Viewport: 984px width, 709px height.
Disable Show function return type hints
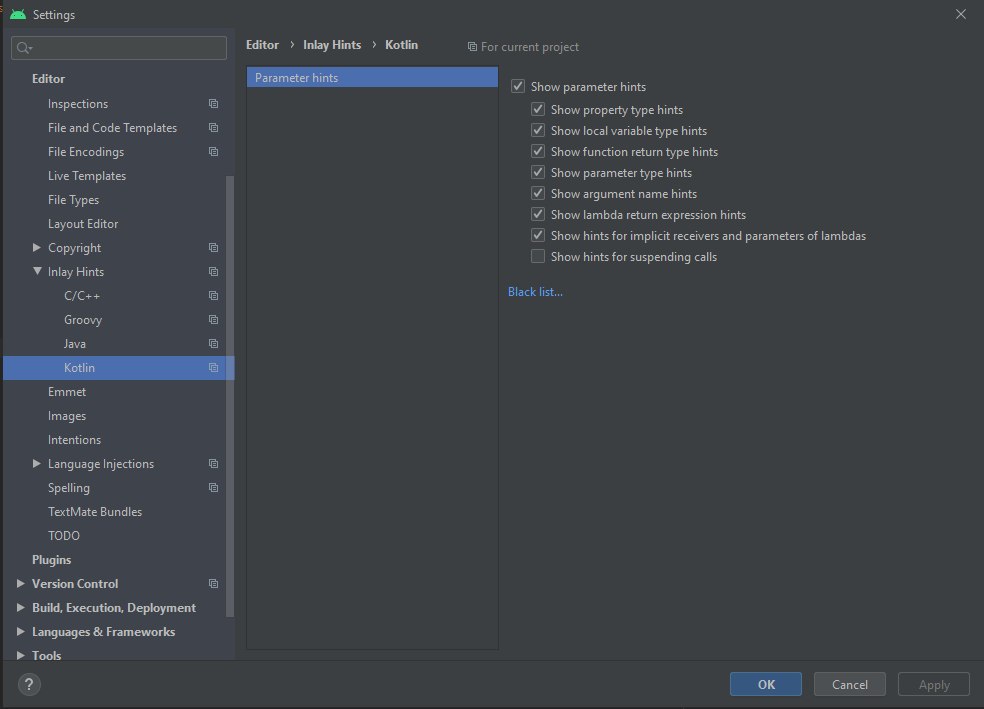point(538,151)
